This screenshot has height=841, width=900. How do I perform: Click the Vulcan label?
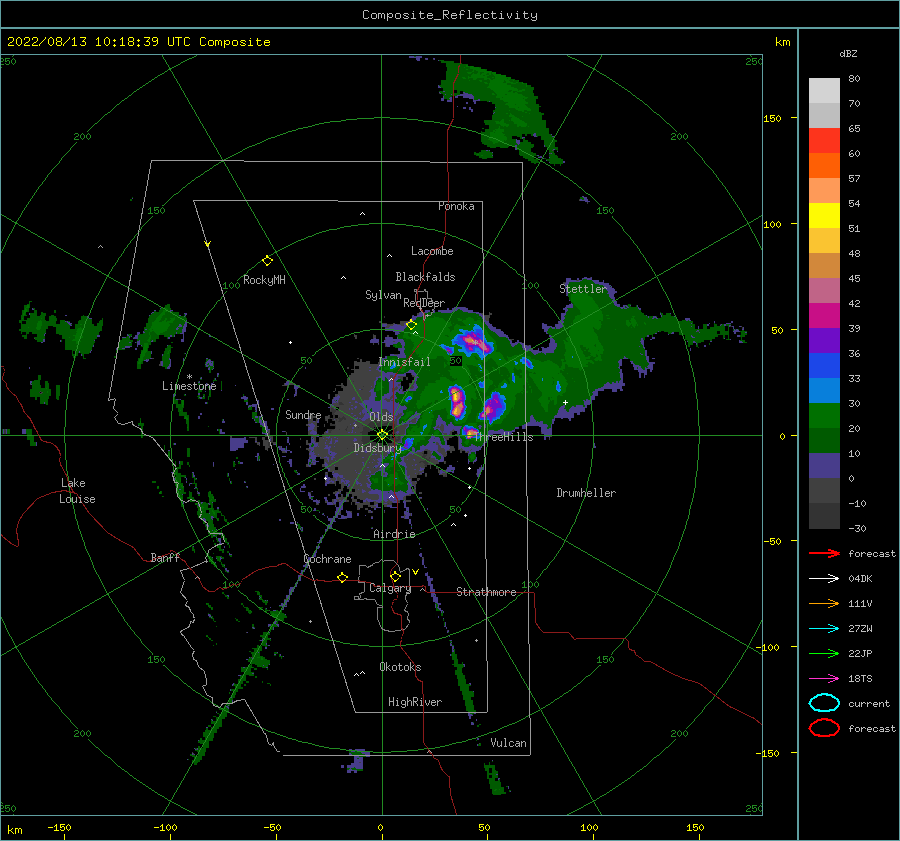click(x=509, y=743)
